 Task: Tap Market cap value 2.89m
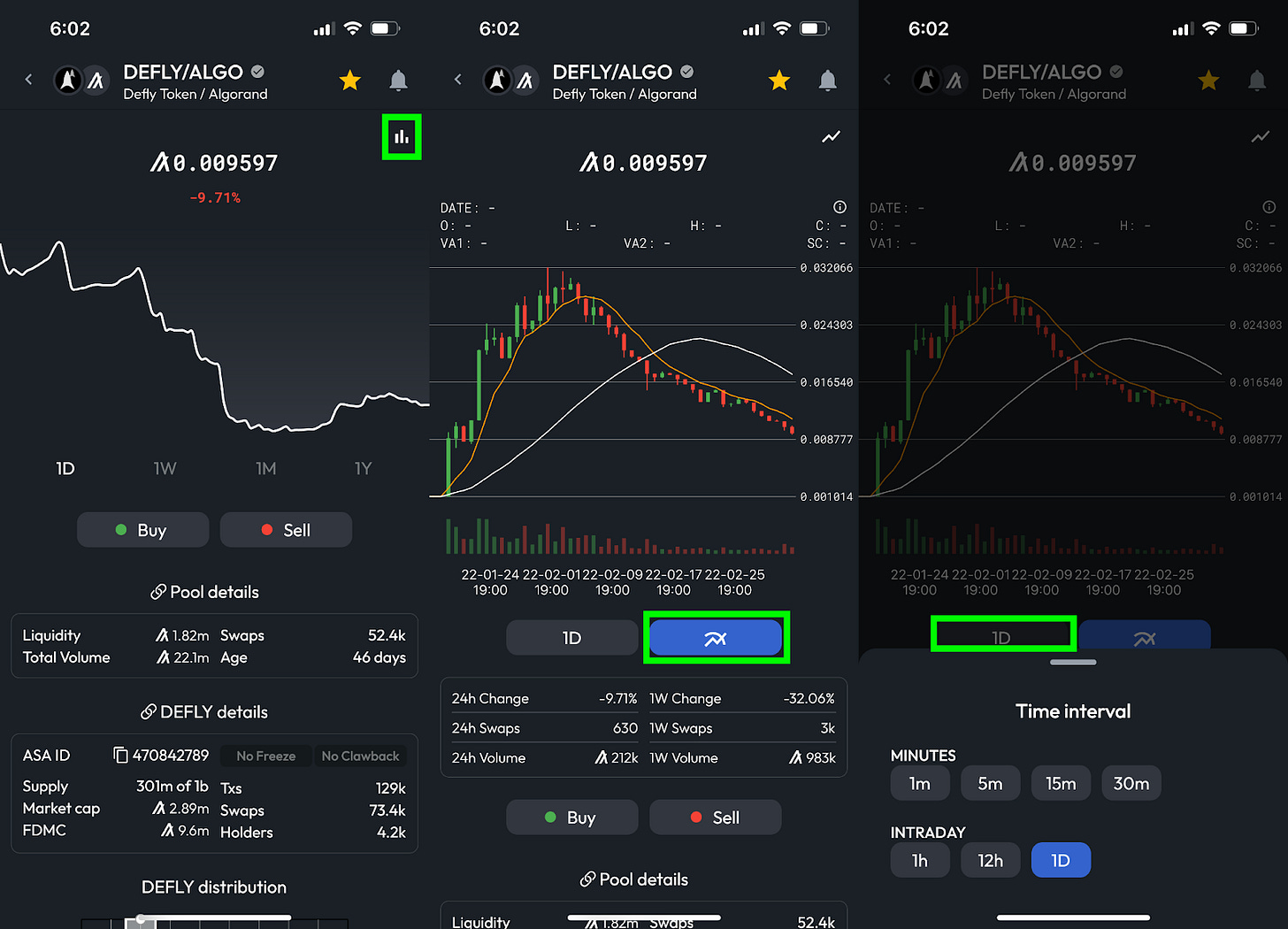pyautogui.click(x=181, y=808)
